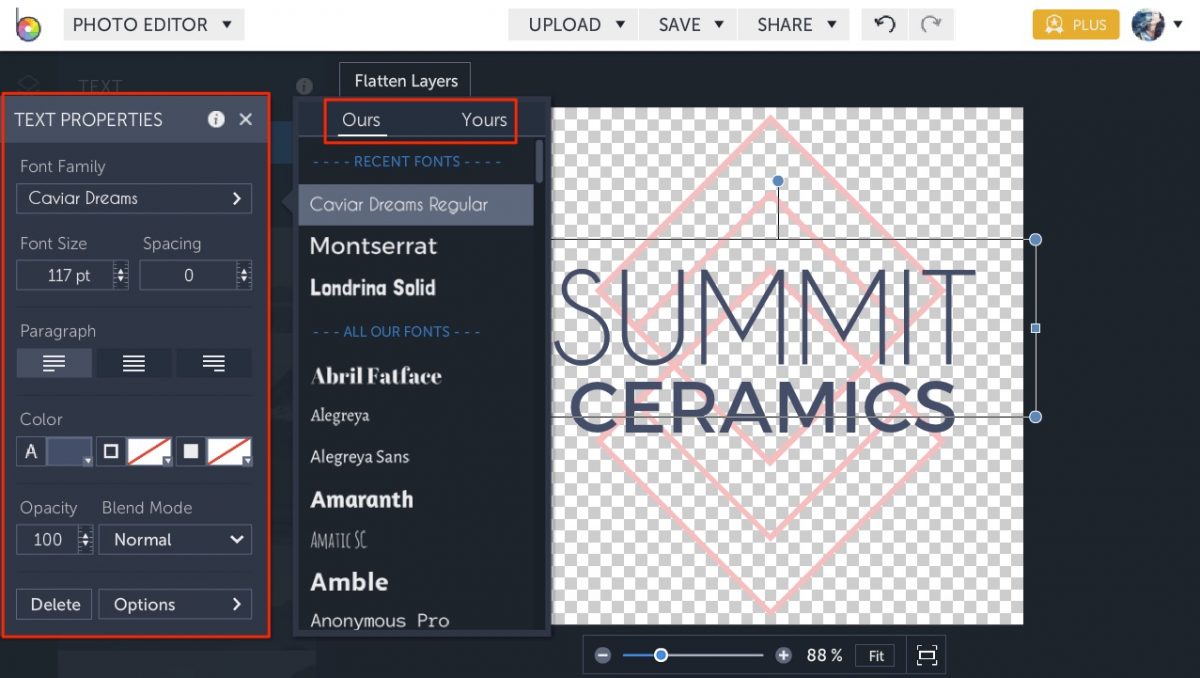
Task: Choose the Alegreya font
Action: pyautogui.click(x=340, y=416)
